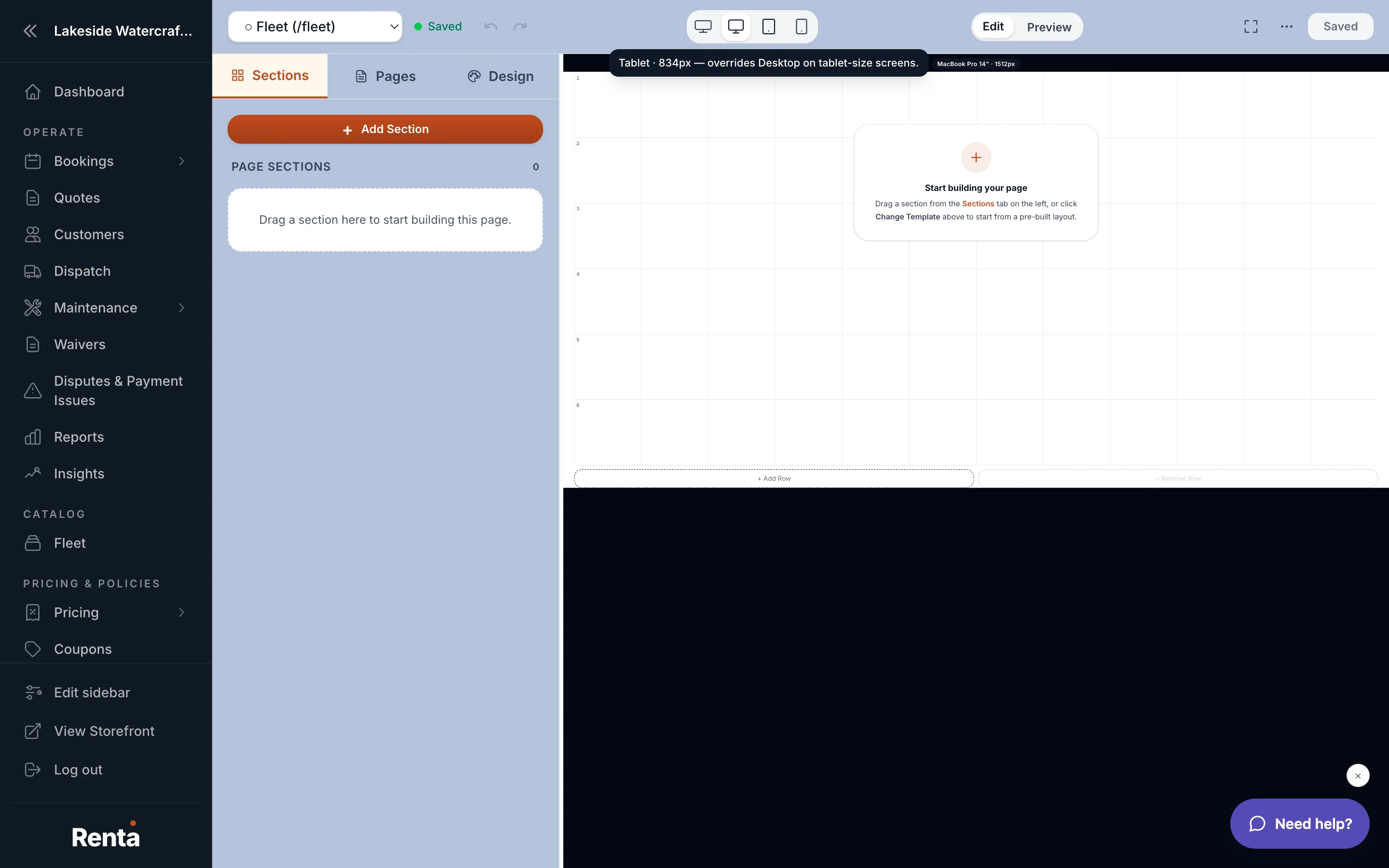Screen dimensions: 1389x868
Task: Click the Sections link in canvas hint
Action: [978, 204]
